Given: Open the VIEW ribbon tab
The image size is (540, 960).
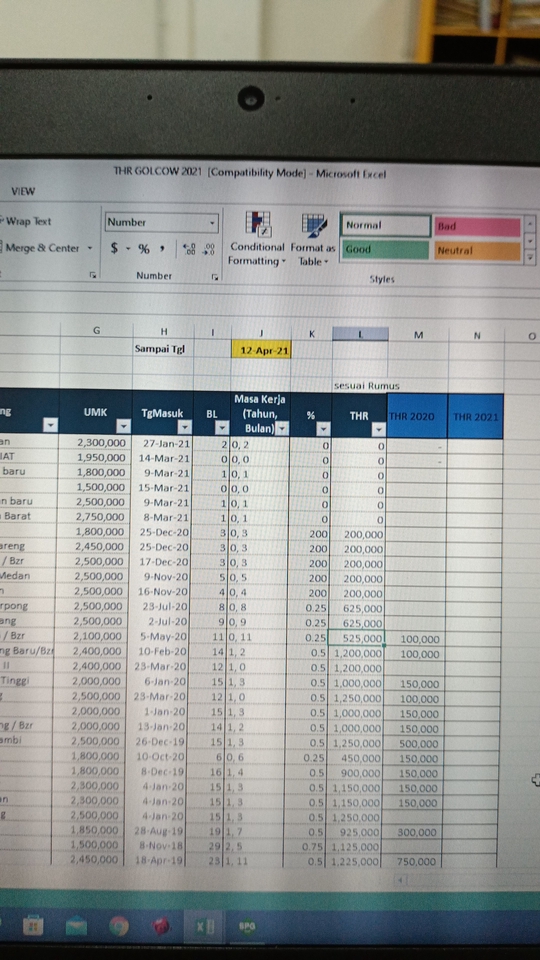Looking at the screenshot, I should click(23, 192).
